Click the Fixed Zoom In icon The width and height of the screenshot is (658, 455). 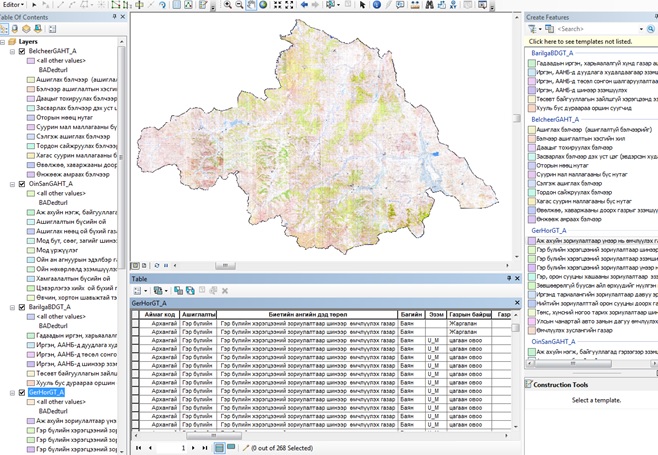(277, 5)
